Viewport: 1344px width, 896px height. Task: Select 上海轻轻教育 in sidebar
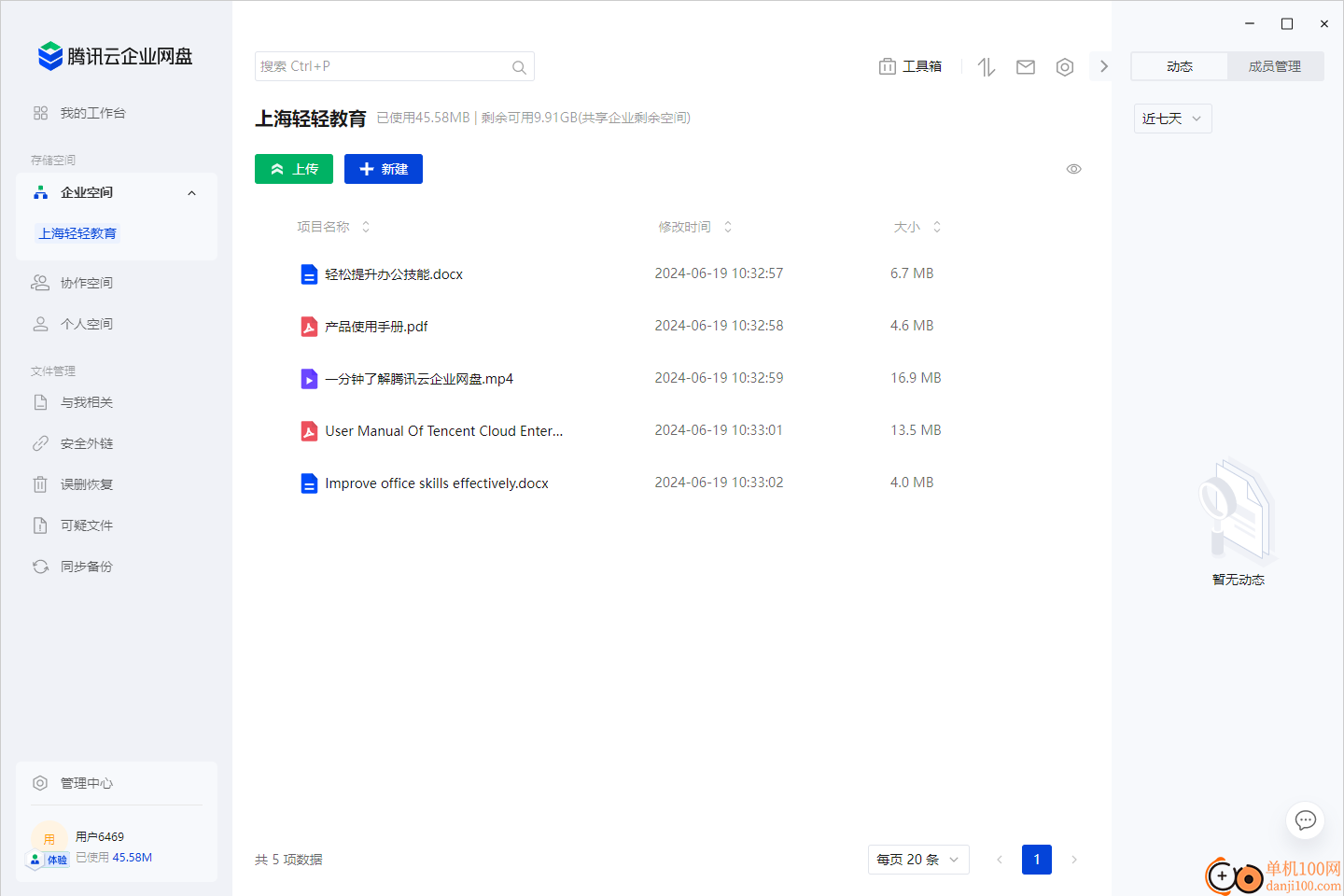pos(77,233)
